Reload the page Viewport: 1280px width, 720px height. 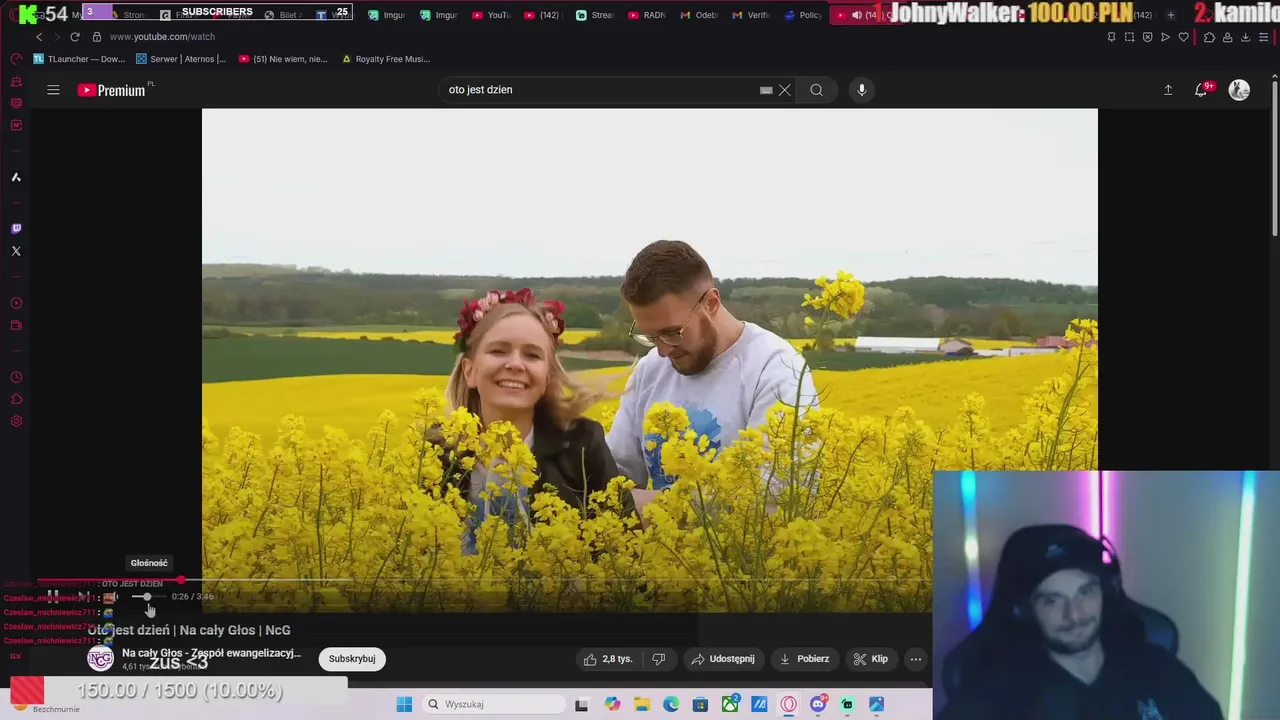74,37
